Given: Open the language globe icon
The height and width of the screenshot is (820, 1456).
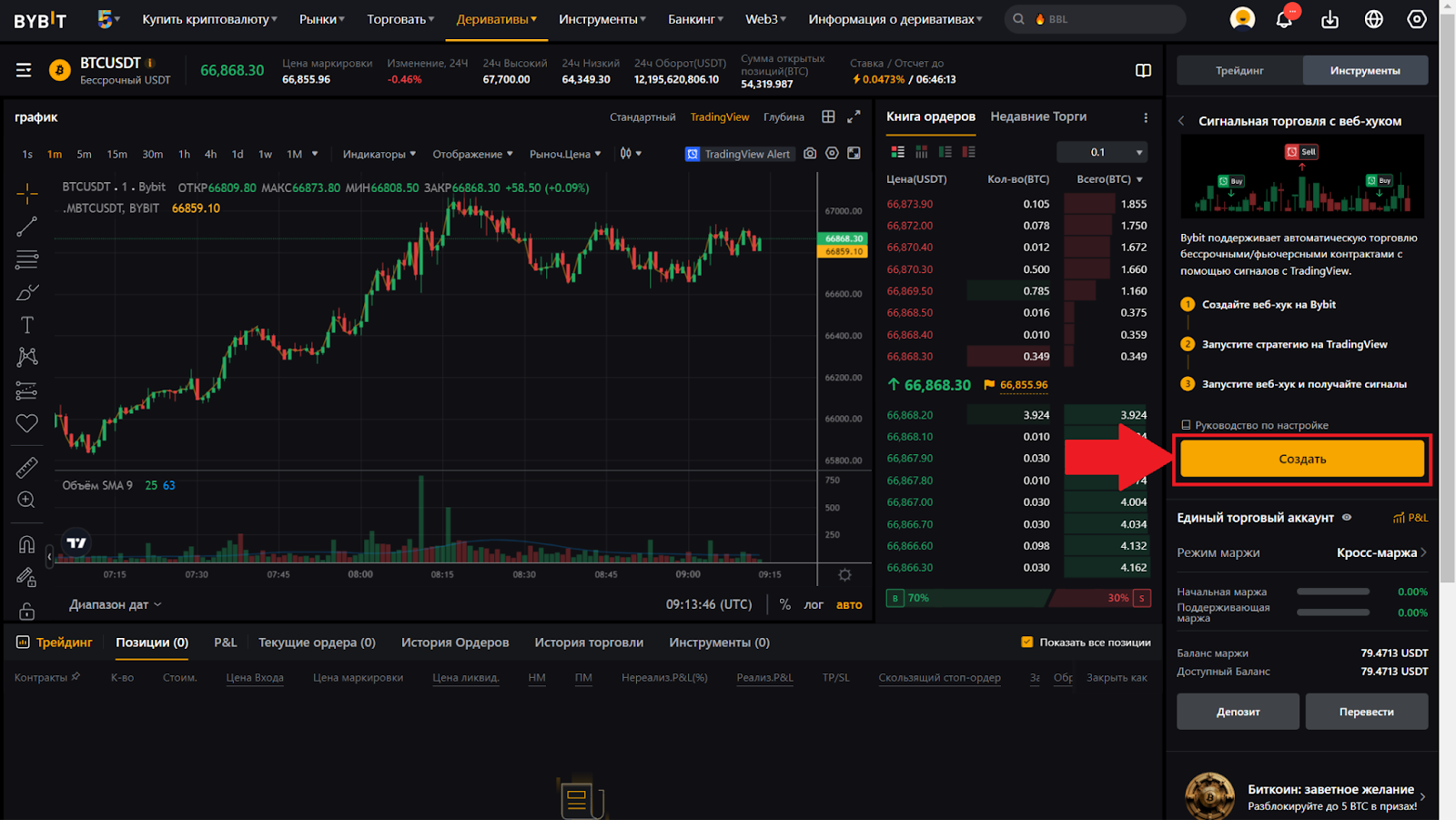Looking at the screenshot, I should pyautogui.click(x=1374, y=19).
